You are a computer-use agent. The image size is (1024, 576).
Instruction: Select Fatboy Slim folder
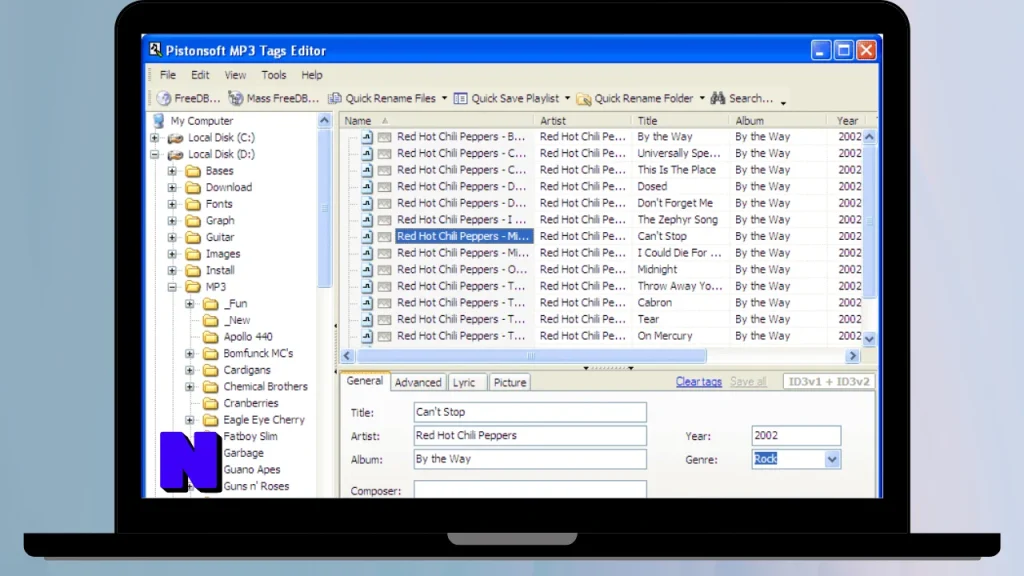point(250,436)
